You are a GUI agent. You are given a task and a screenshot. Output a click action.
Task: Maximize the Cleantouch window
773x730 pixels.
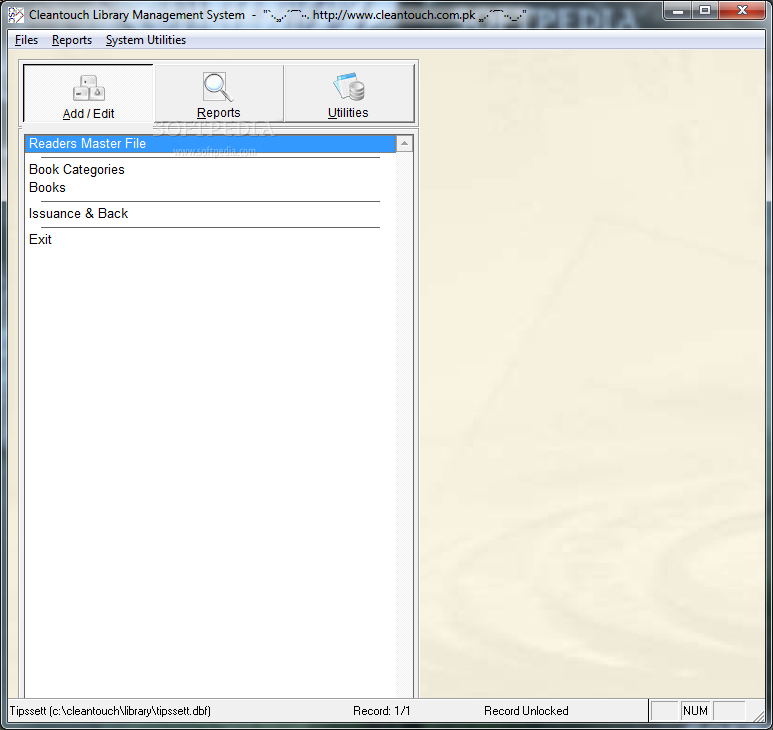coord(705,10)
